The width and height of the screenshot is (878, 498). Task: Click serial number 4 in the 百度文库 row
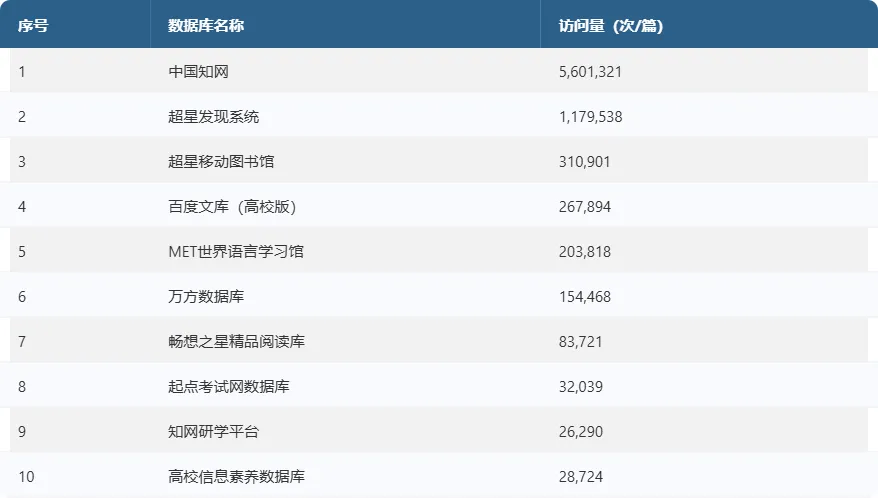tap(22, 207)
